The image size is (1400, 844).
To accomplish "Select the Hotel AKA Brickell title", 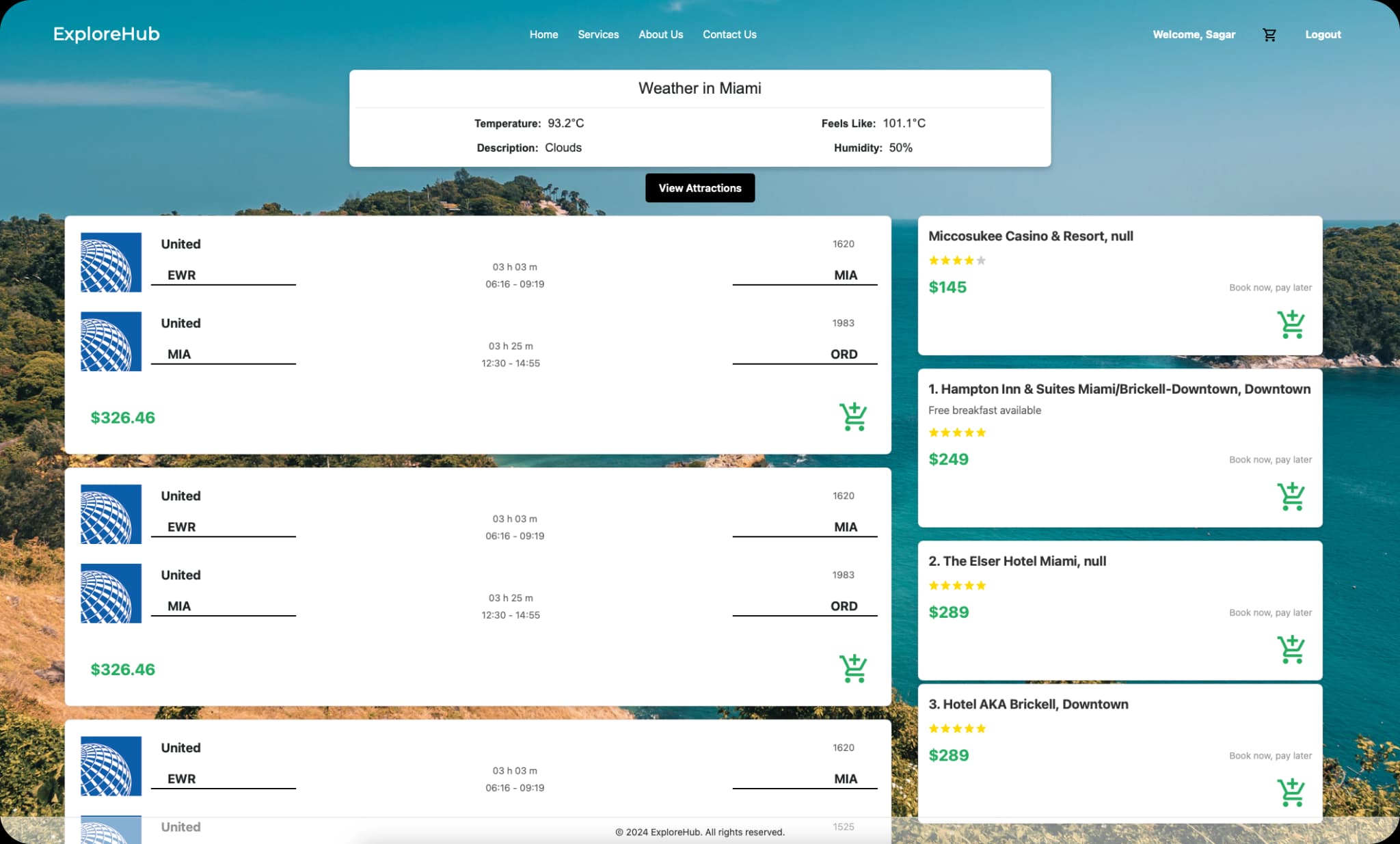I will tap(1028, 705).
